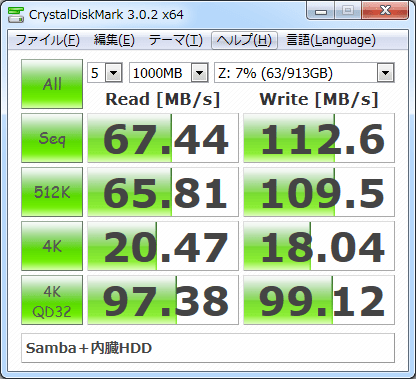Open the ファイル(F) menu
This screenshot has height=379, width=416.
(47, 40)
